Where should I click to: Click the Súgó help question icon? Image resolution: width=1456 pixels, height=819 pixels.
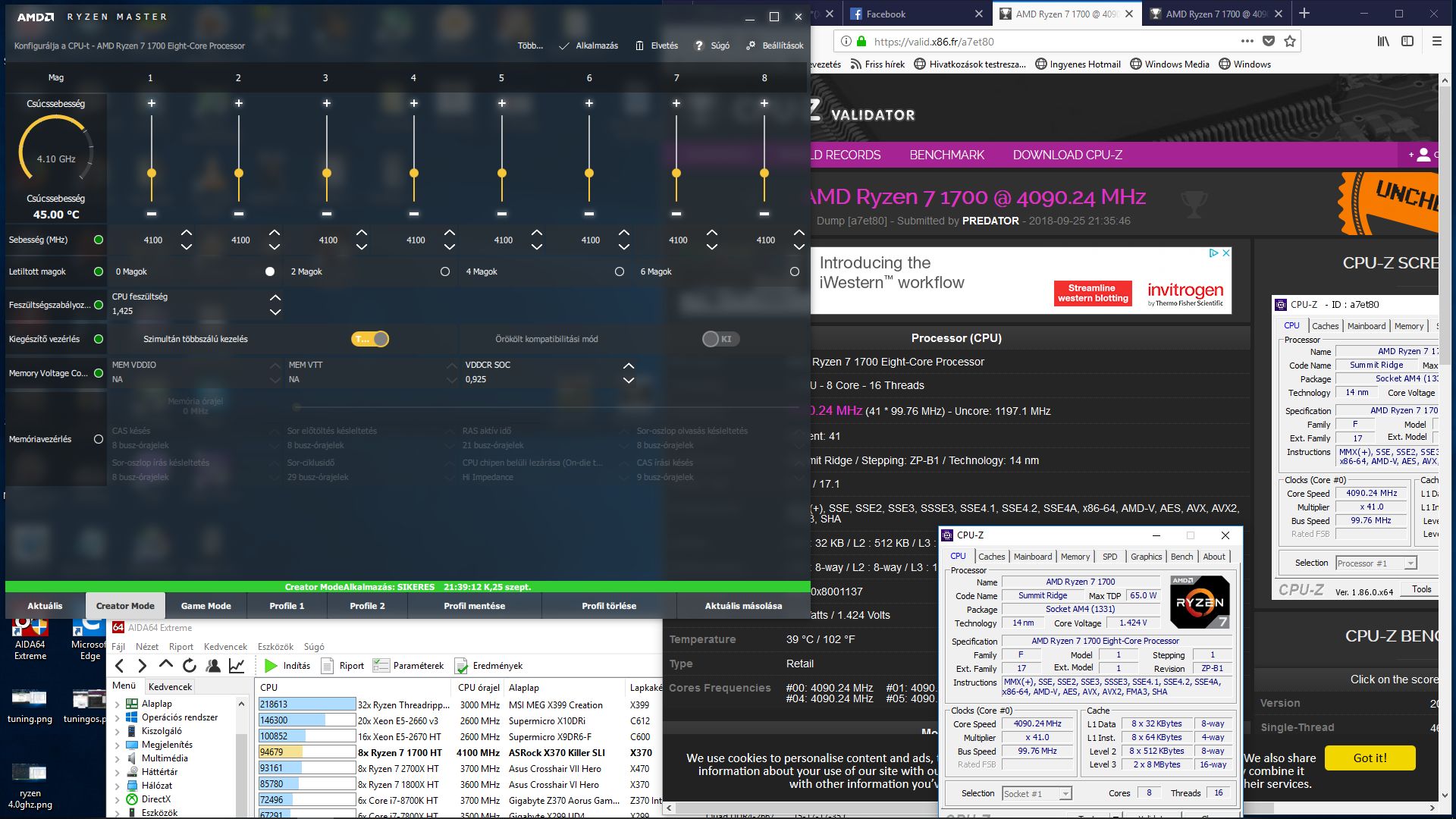tap(699, 45)
